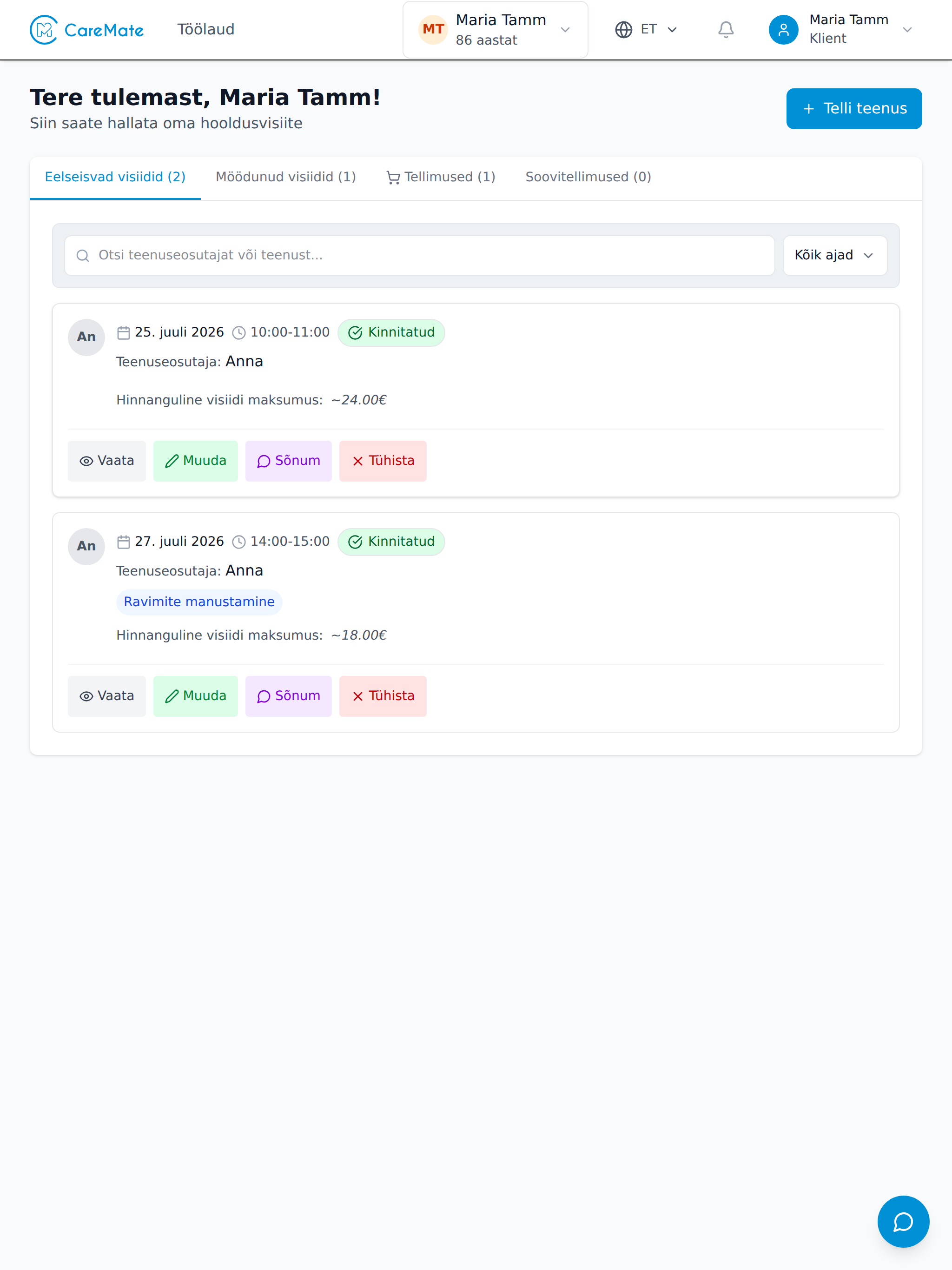Click Teenuseosutaja Anna on 25. juuli visit
Viewport: 952px width, 1270px height.
190,362
